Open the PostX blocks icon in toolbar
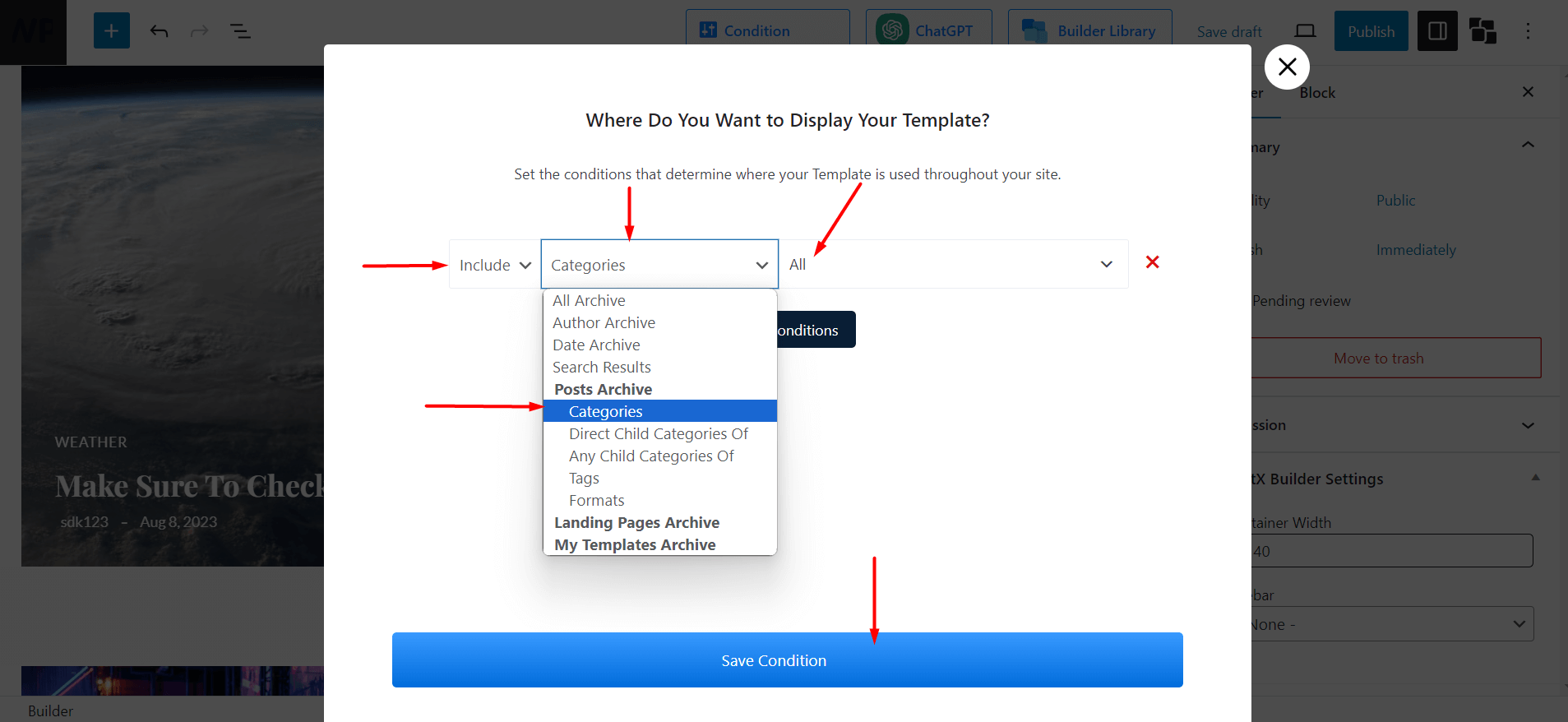 (x=1482, y=31)
